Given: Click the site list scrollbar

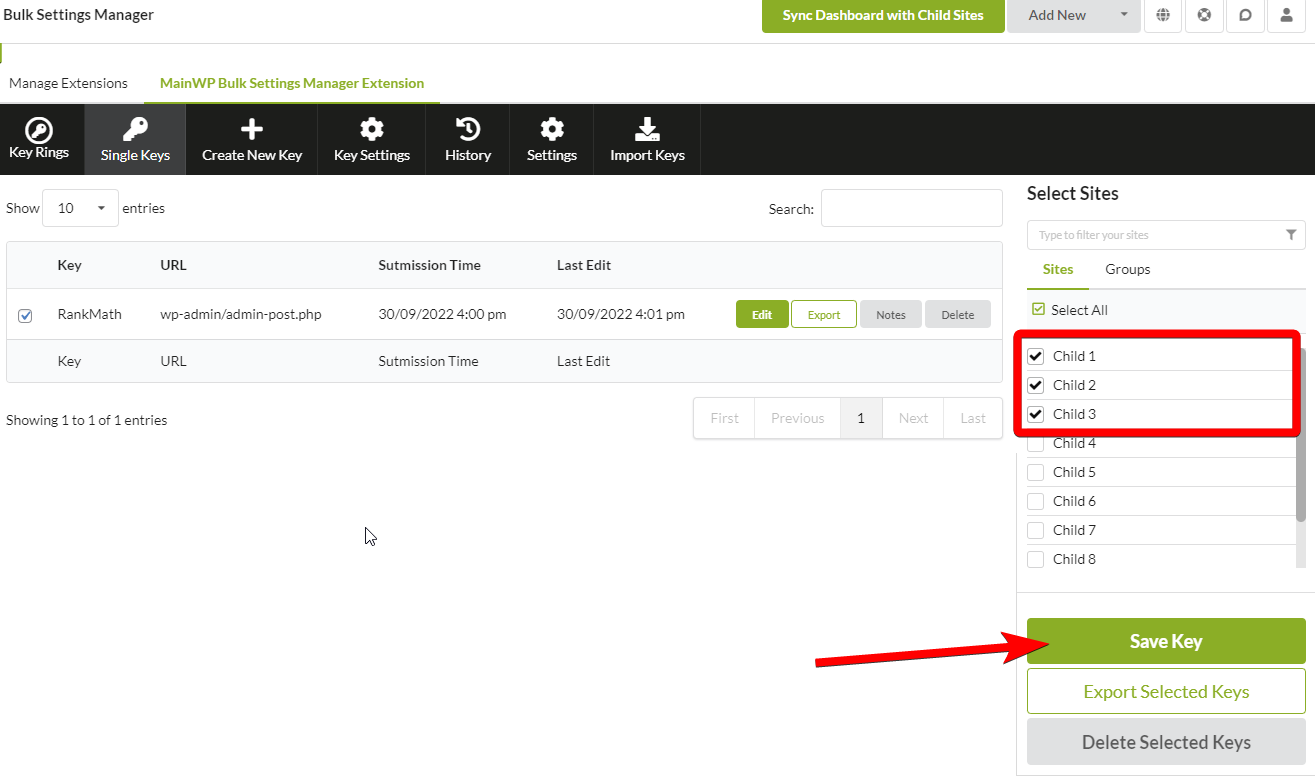Looking at the screenshot, I should [x=1301, y=435].
